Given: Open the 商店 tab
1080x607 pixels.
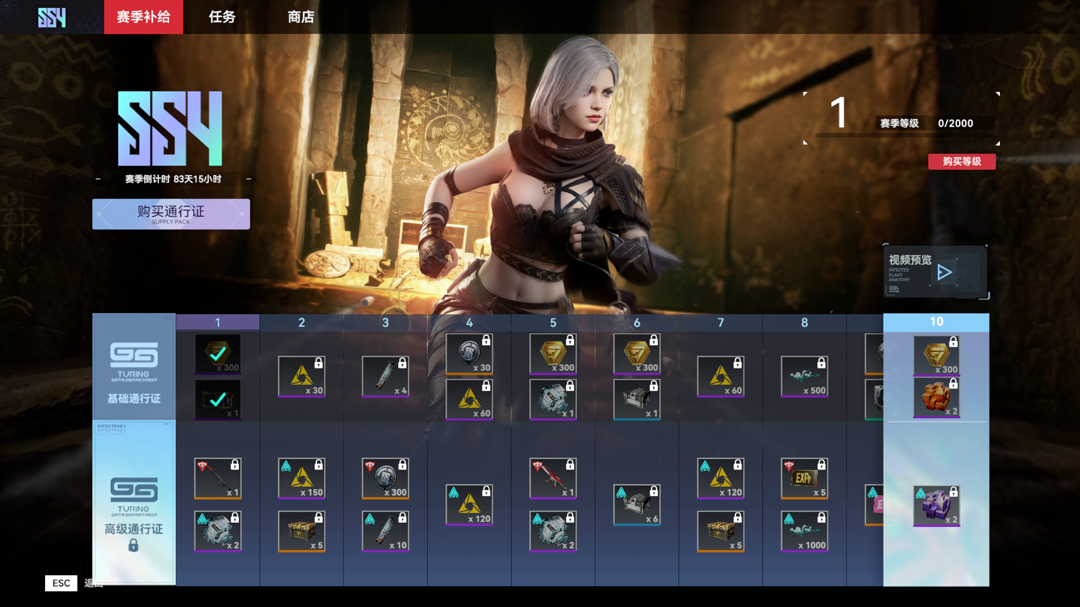Looking at the screenshot, I should tap(301, 17).
